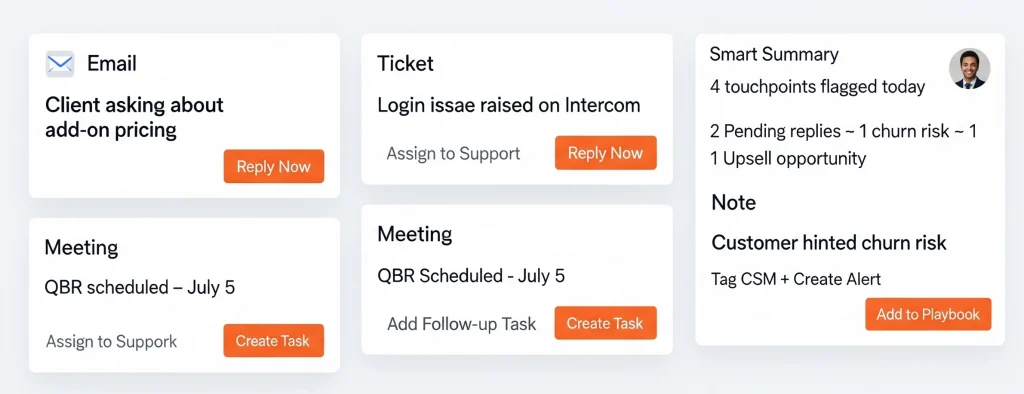View QBR Scheduled - July 5 in middle card
The width and height of the screenshot is (1024, 394).
coord(471,275)
